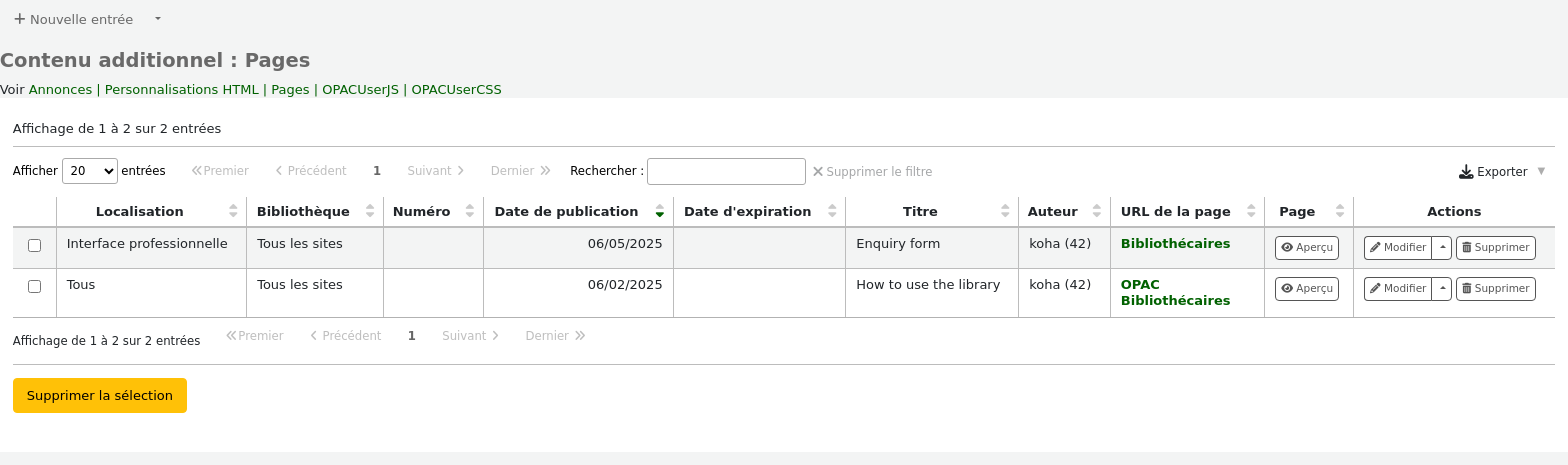The image size is (1568, 465).
Task: Clear filter with Supprimer le filtre
Action: pos(872,172)
